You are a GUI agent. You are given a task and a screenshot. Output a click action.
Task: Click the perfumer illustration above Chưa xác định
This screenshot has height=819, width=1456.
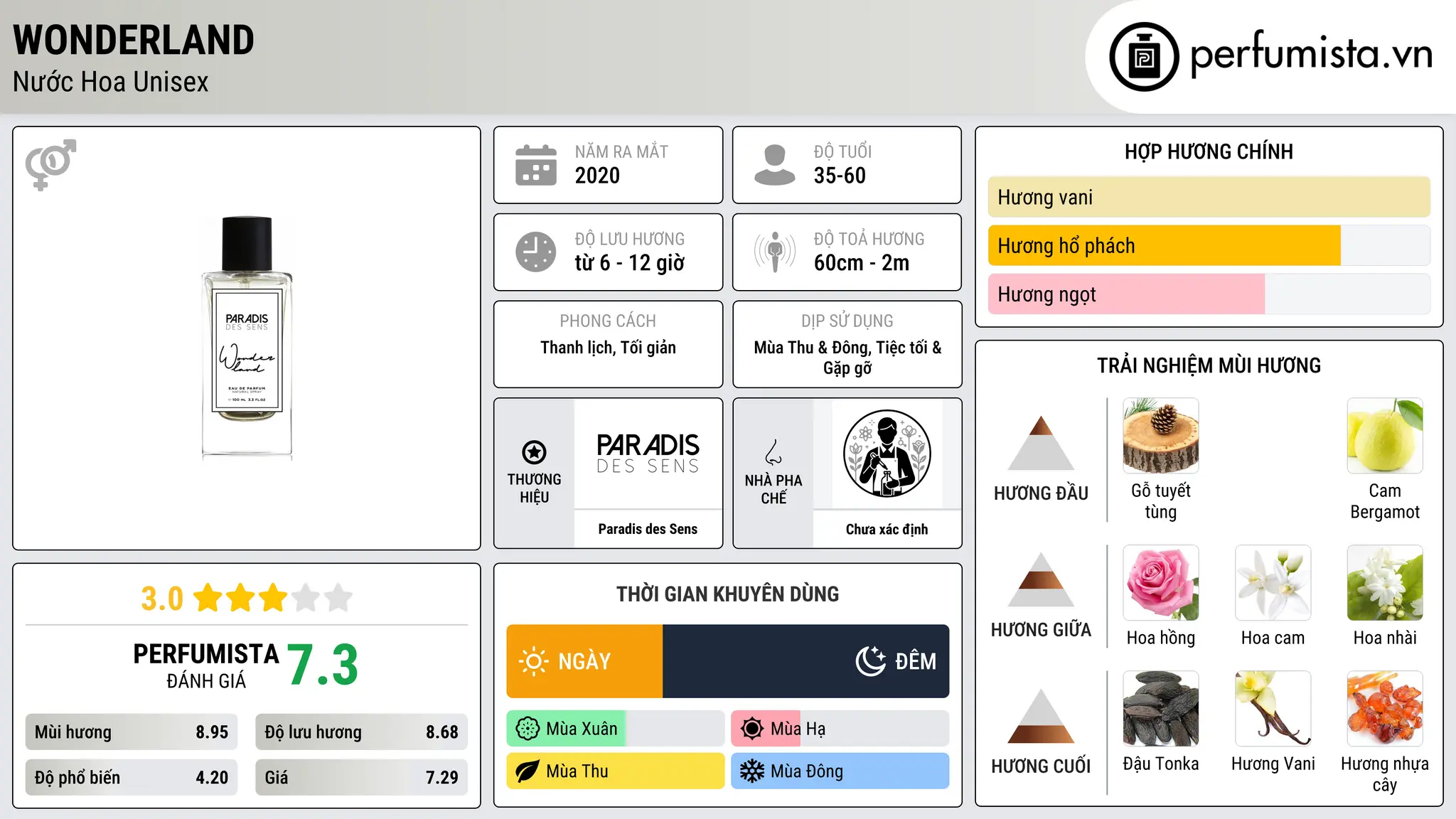click(x=887, y=454)
